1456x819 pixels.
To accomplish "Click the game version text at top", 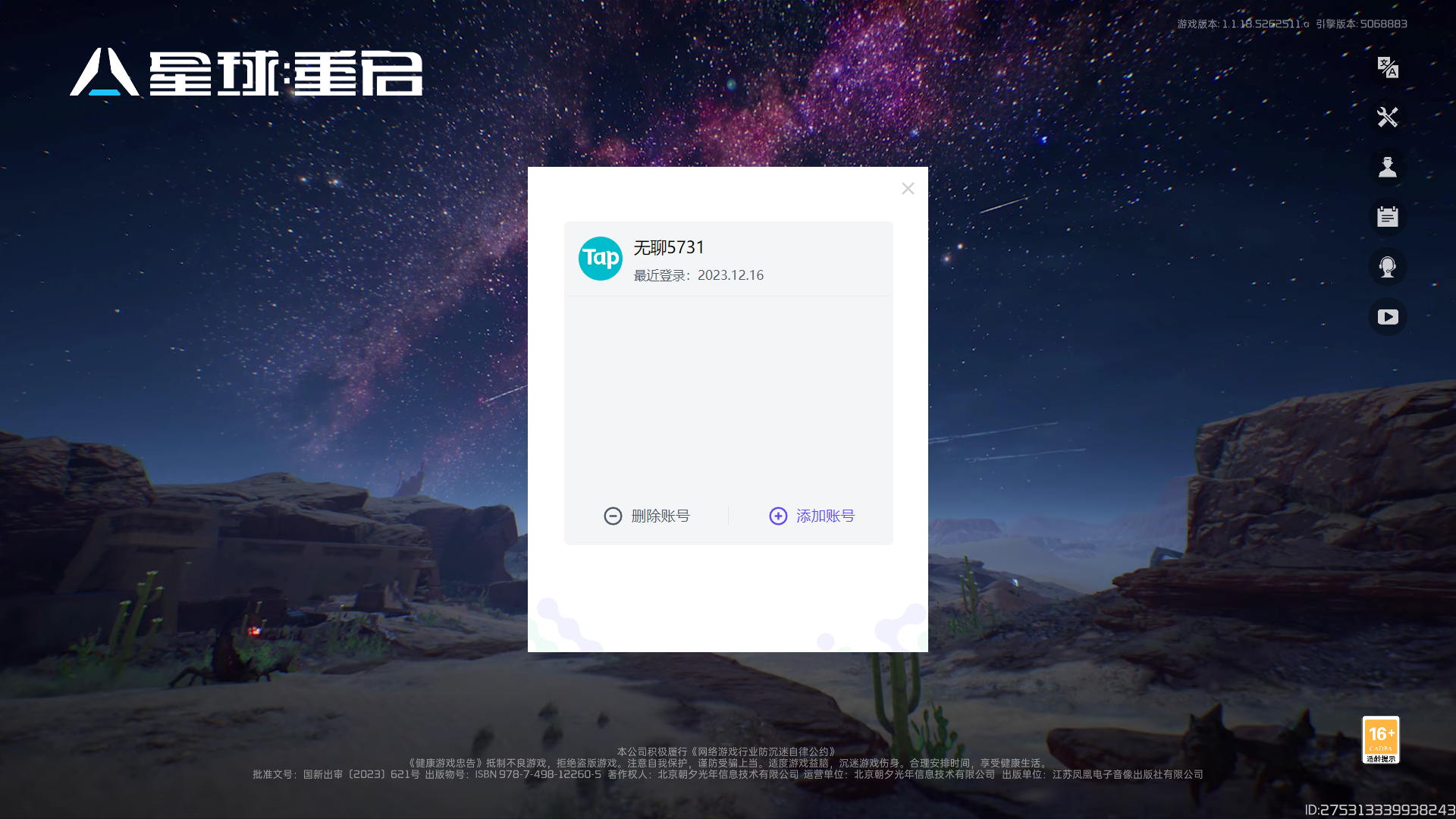I will tap(1243, 24).
